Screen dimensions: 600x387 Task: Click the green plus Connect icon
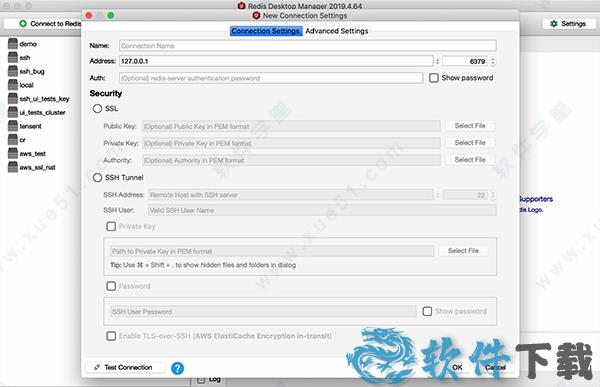coord(23,24)
